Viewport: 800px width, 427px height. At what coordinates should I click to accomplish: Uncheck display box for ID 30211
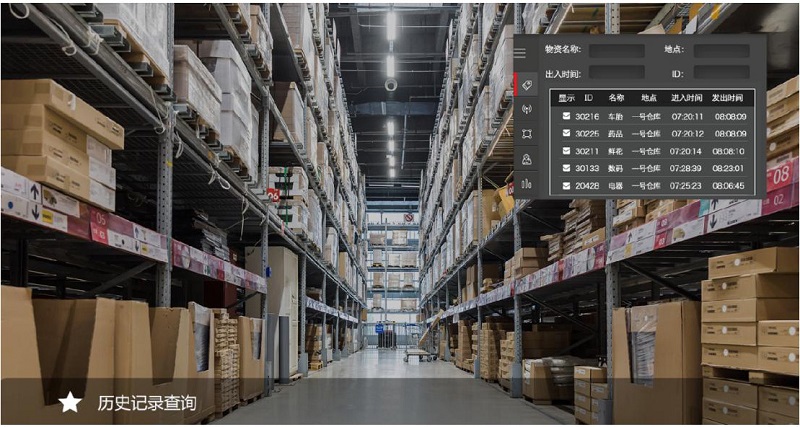566,151
